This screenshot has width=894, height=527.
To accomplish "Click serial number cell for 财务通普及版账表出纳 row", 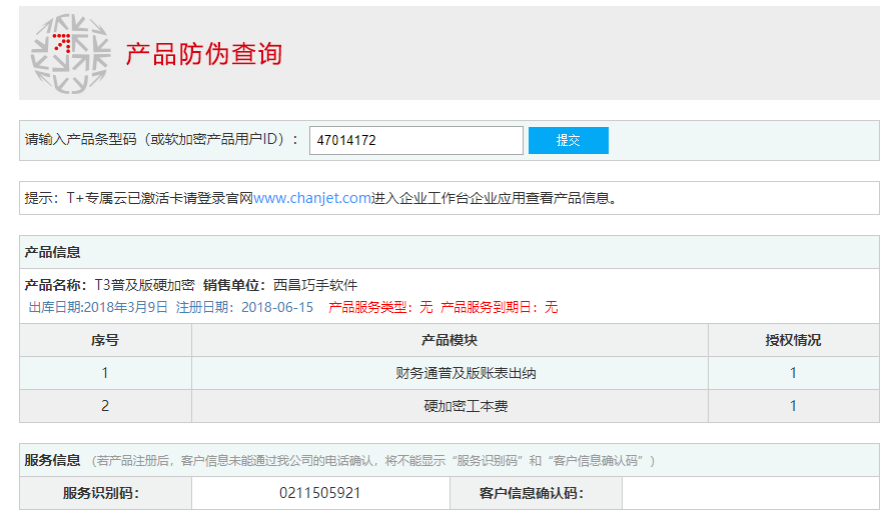I will 105,374.
